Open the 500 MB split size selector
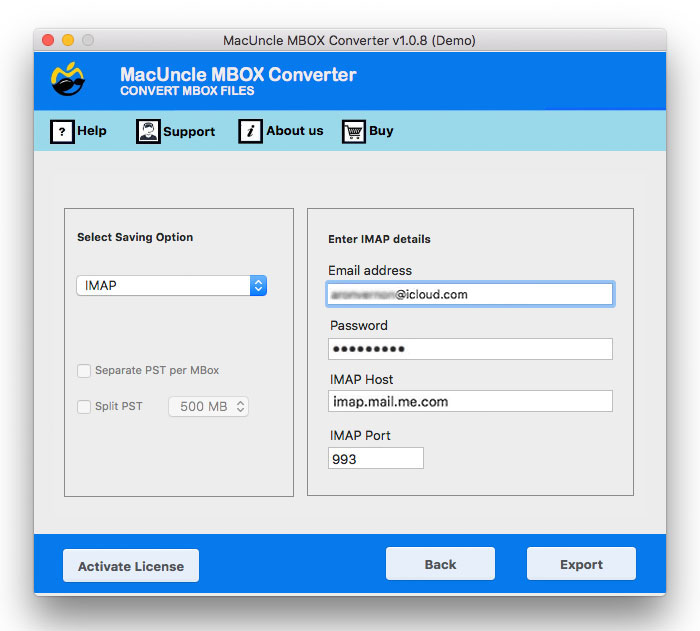 pos(208,406)
